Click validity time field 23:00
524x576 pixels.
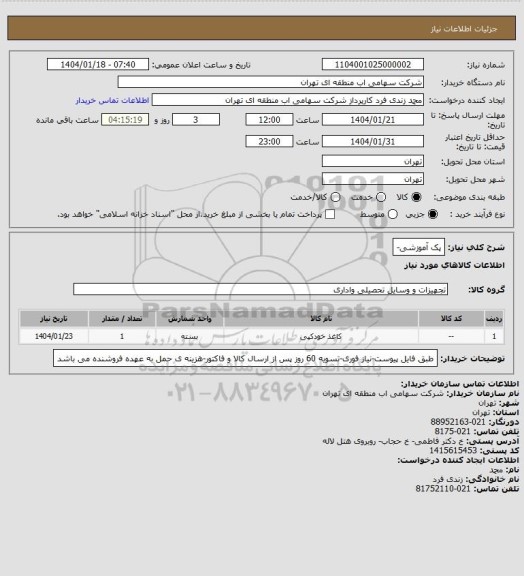pos(269,141)
